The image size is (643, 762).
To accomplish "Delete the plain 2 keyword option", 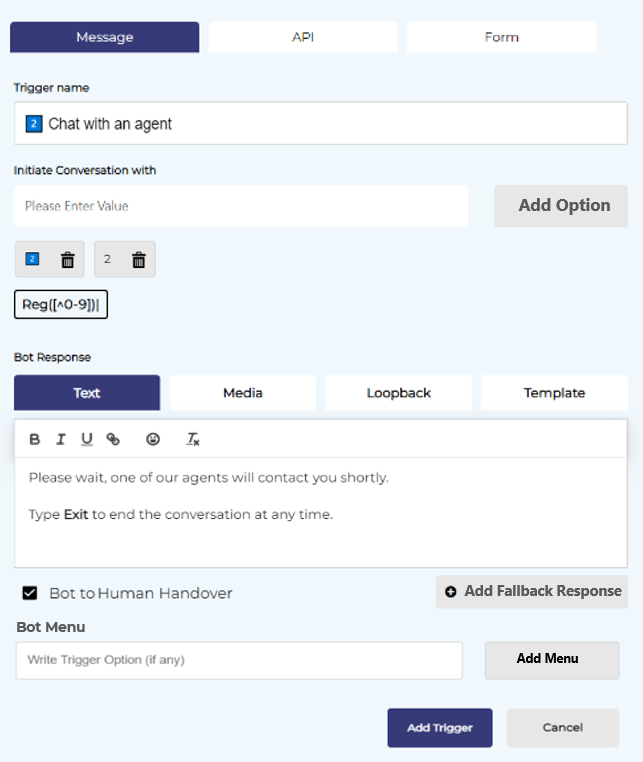I will pos(139,260).
